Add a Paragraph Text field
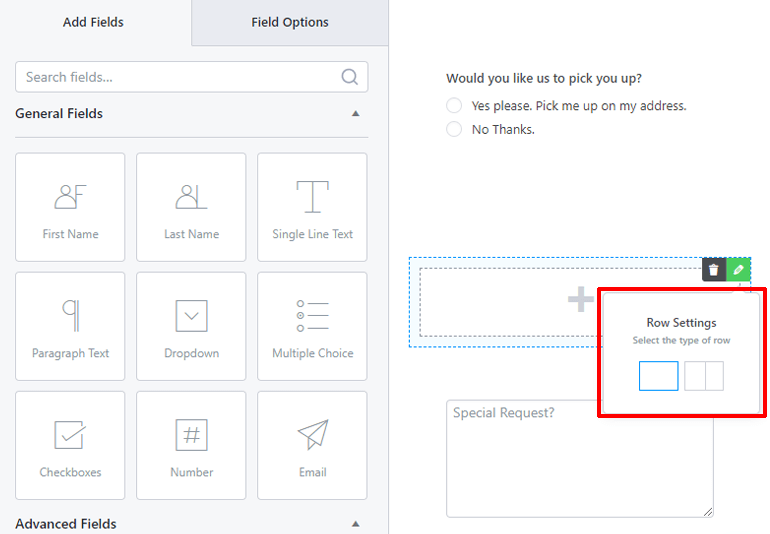 (x=70, y=326)
